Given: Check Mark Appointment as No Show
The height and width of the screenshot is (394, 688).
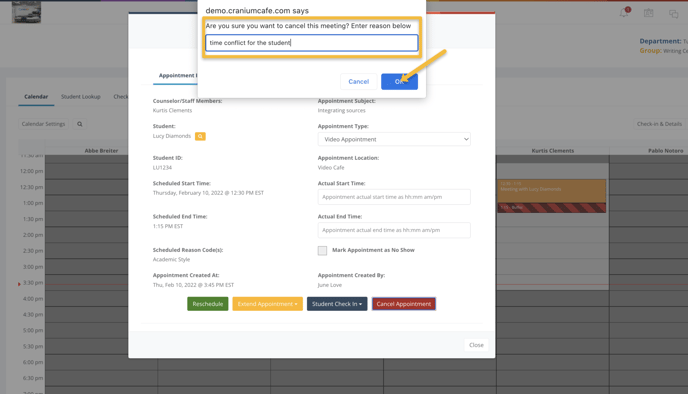Looking at the screenshot, I should [322, 251].
